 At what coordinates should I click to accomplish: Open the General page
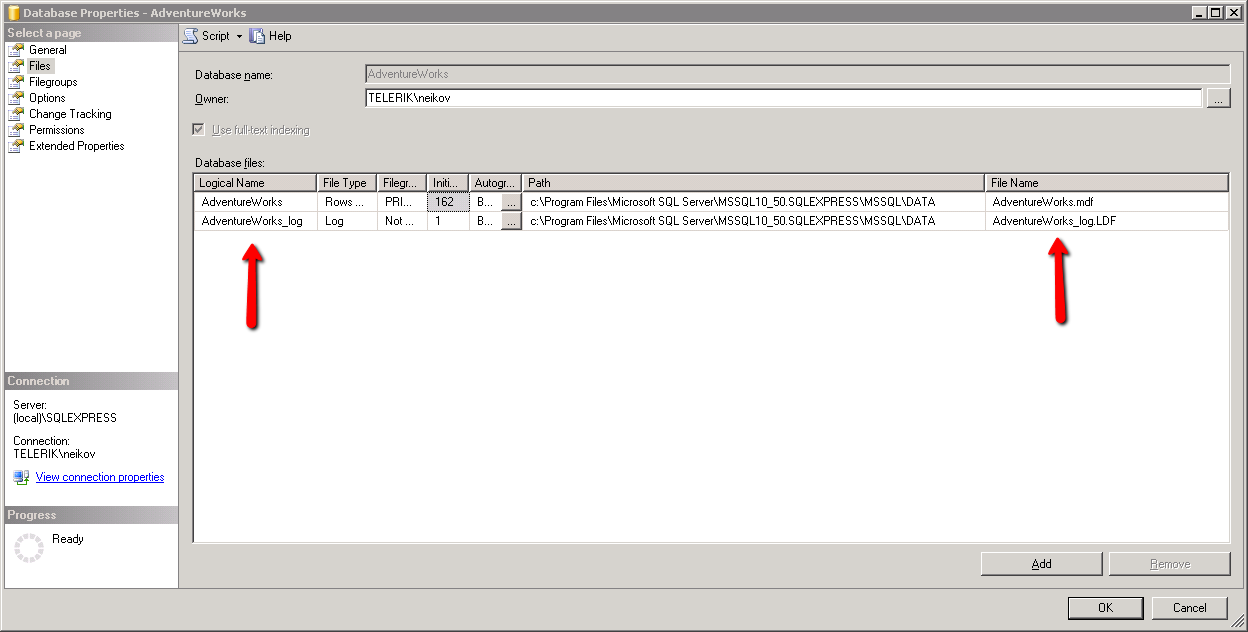pos(47,50)
